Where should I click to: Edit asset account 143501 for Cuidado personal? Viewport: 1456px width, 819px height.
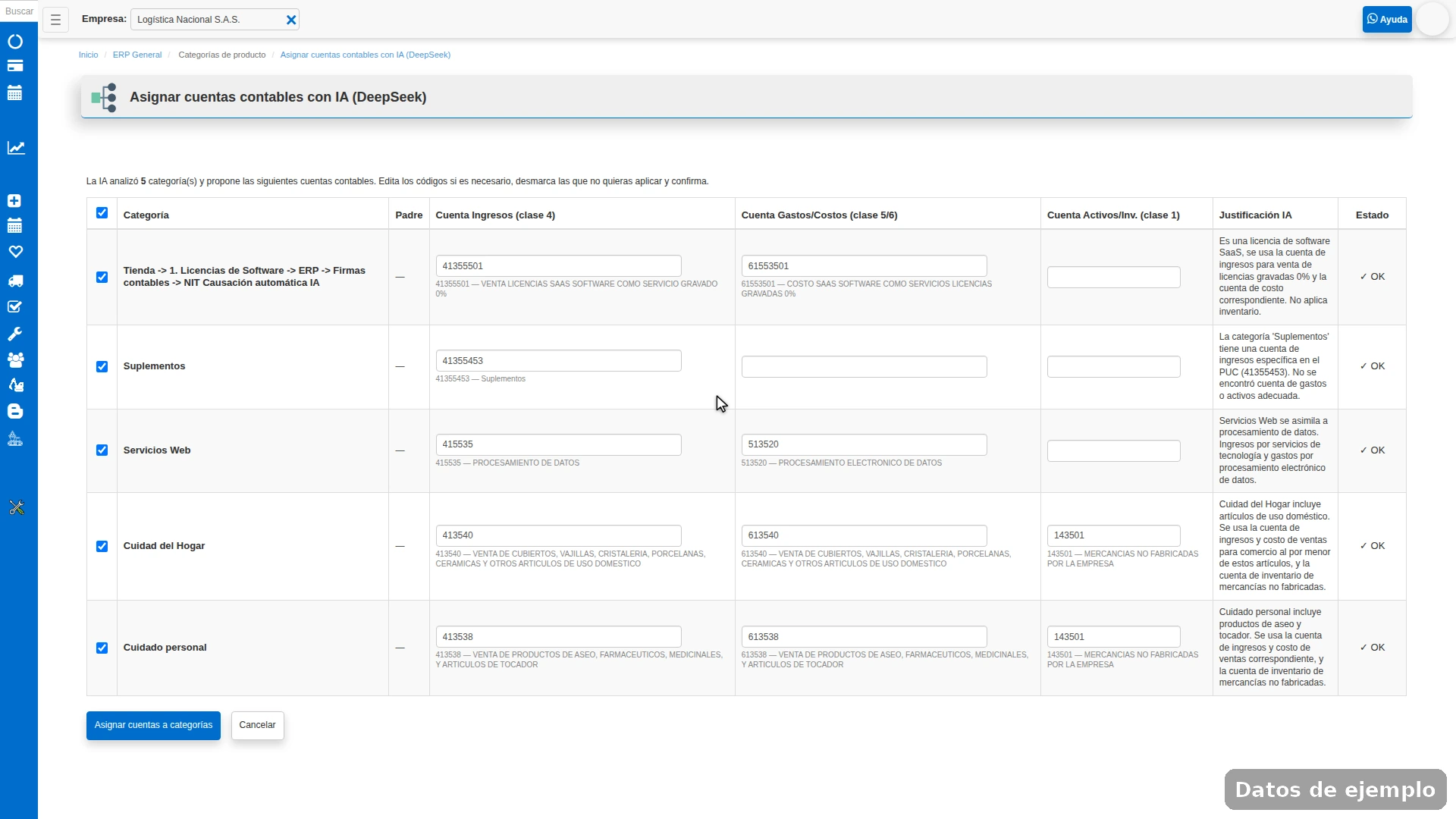click(x=1113, y=637)
